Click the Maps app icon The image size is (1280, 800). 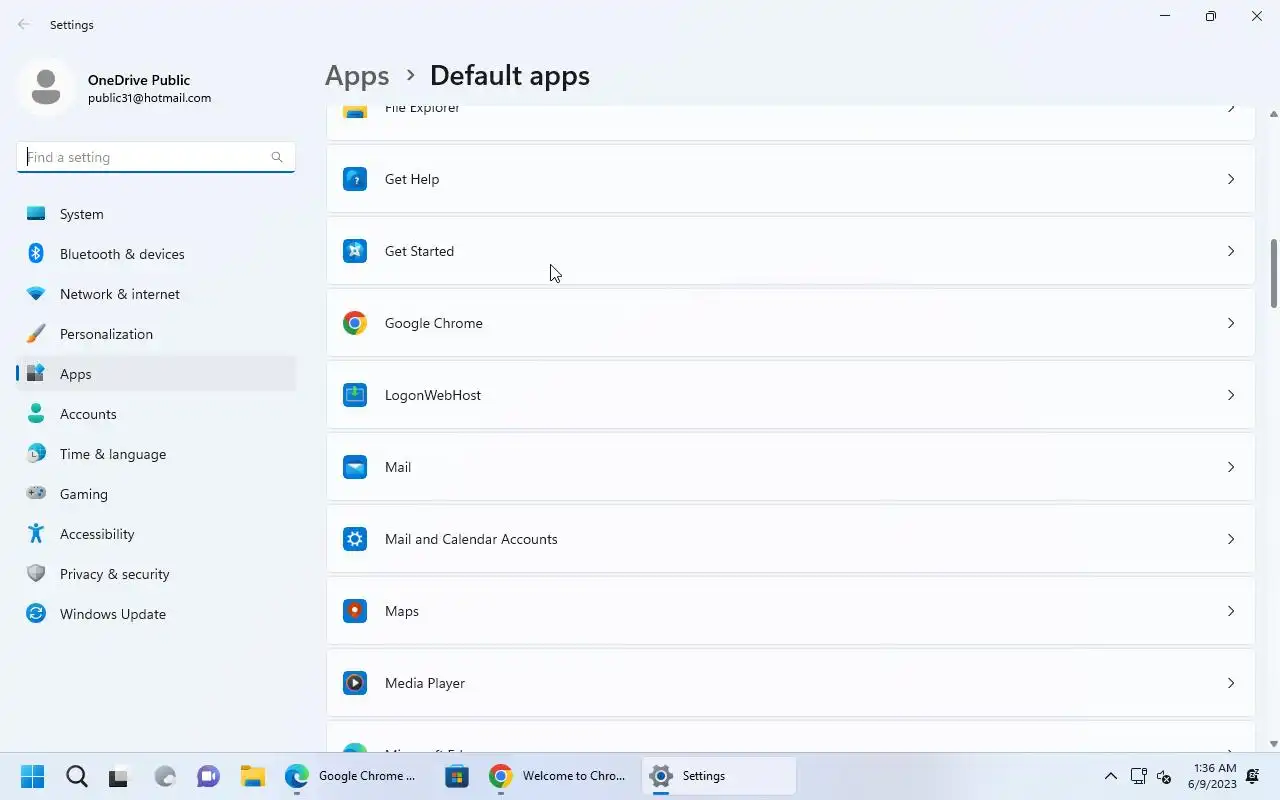pyautogui.click(x=355, y=611)
